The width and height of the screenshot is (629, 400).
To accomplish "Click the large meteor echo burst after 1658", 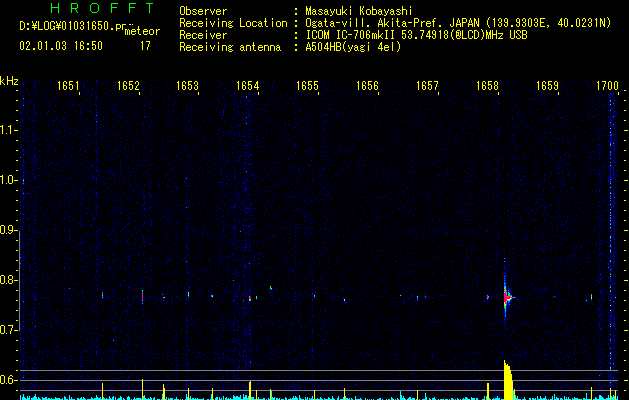I will tap(507, 297).
